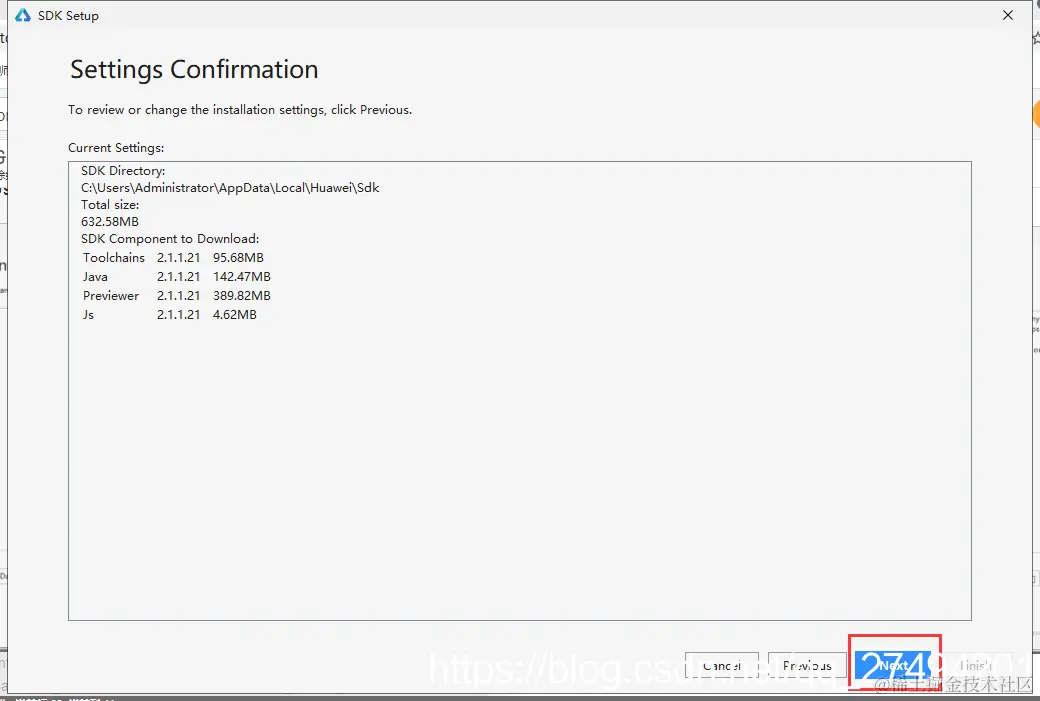Click the 389.82MB size value
1040x701 pixels.
[241, 296]
